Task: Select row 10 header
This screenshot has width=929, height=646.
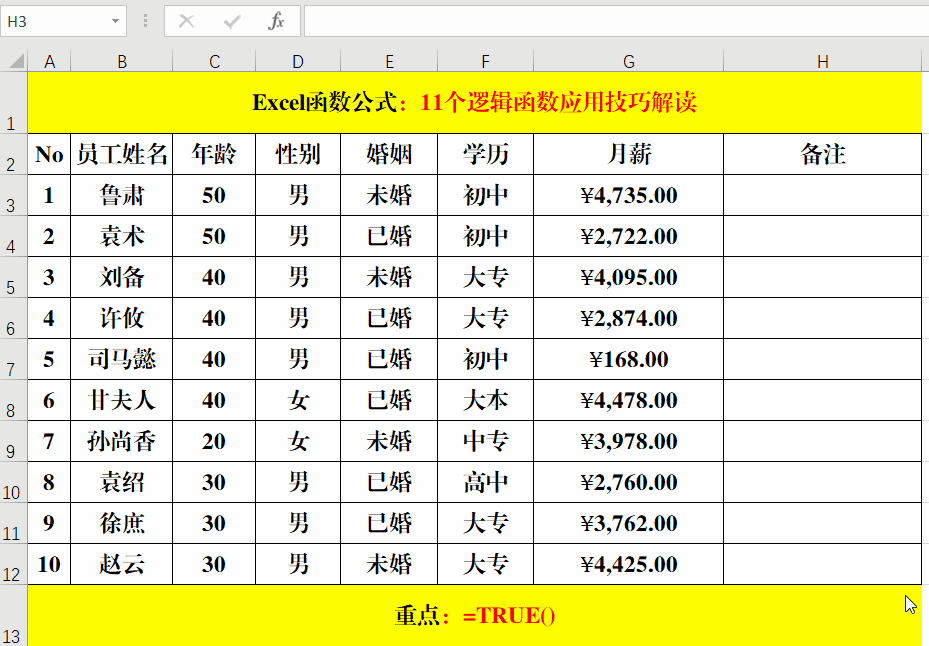Action: [14, 482]
